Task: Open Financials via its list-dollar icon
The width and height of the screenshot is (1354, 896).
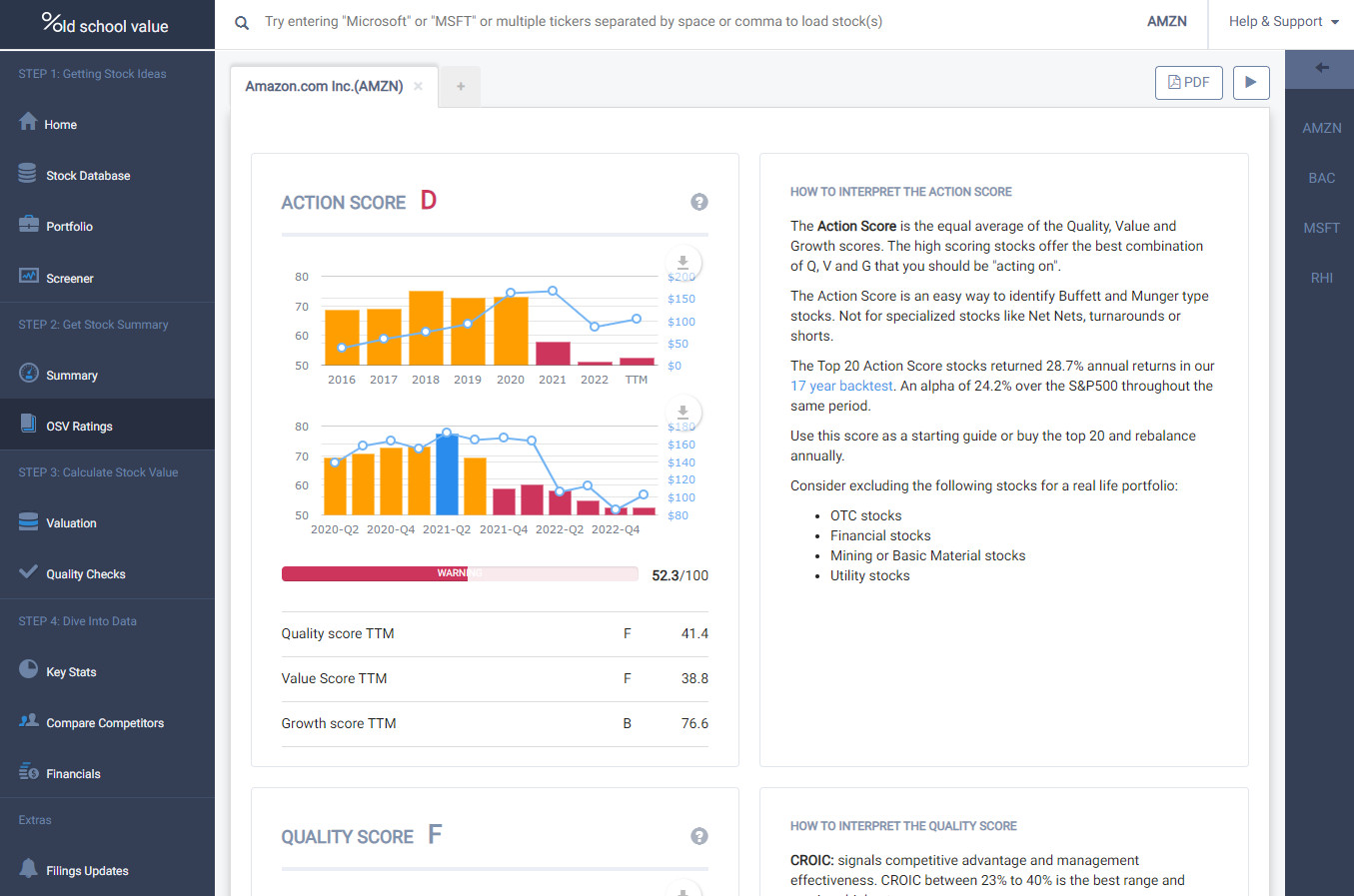Action: [x=28, y=771]
